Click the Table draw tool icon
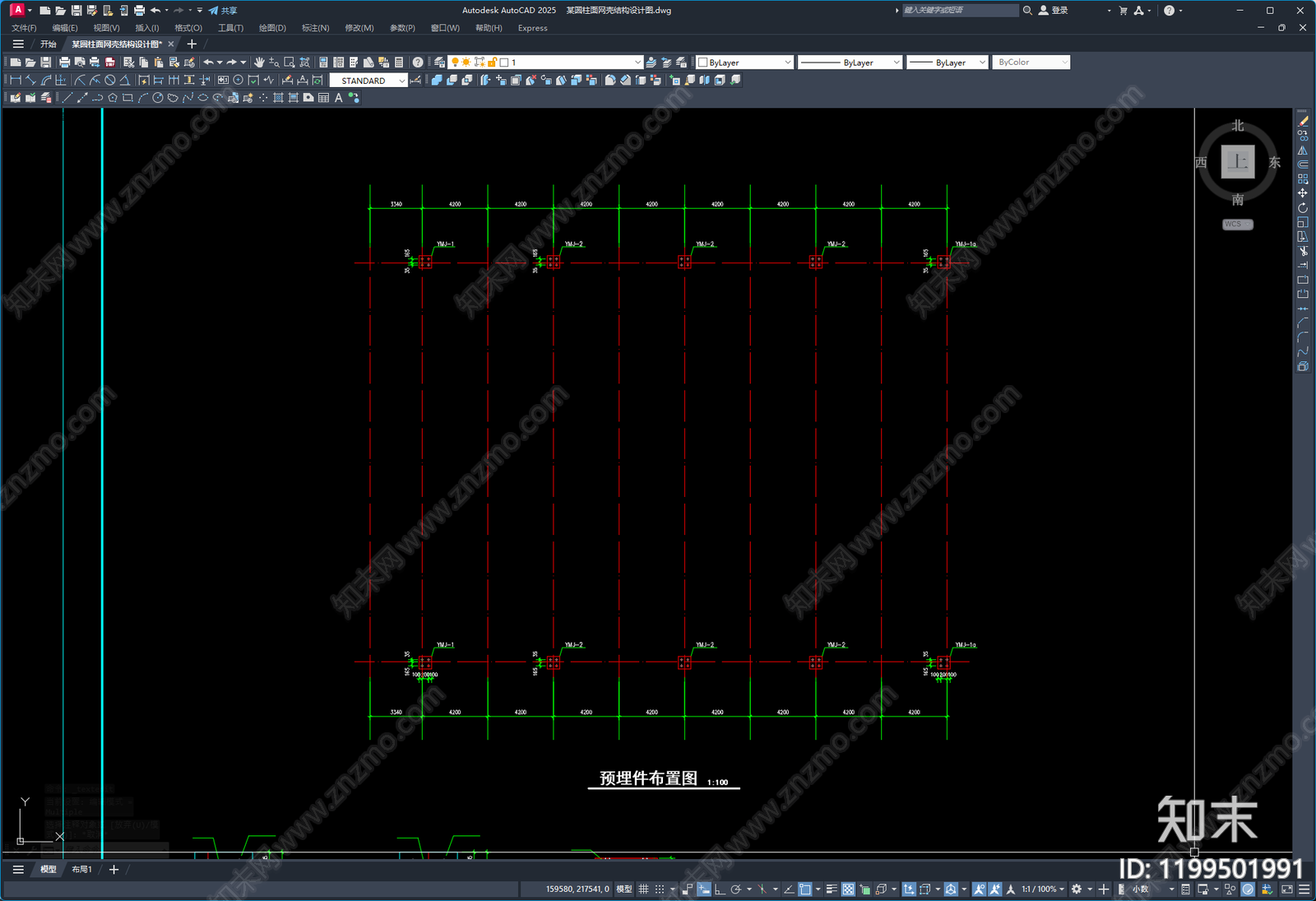The height and width of the screenshot is (901, 1316). pos(323,98)
